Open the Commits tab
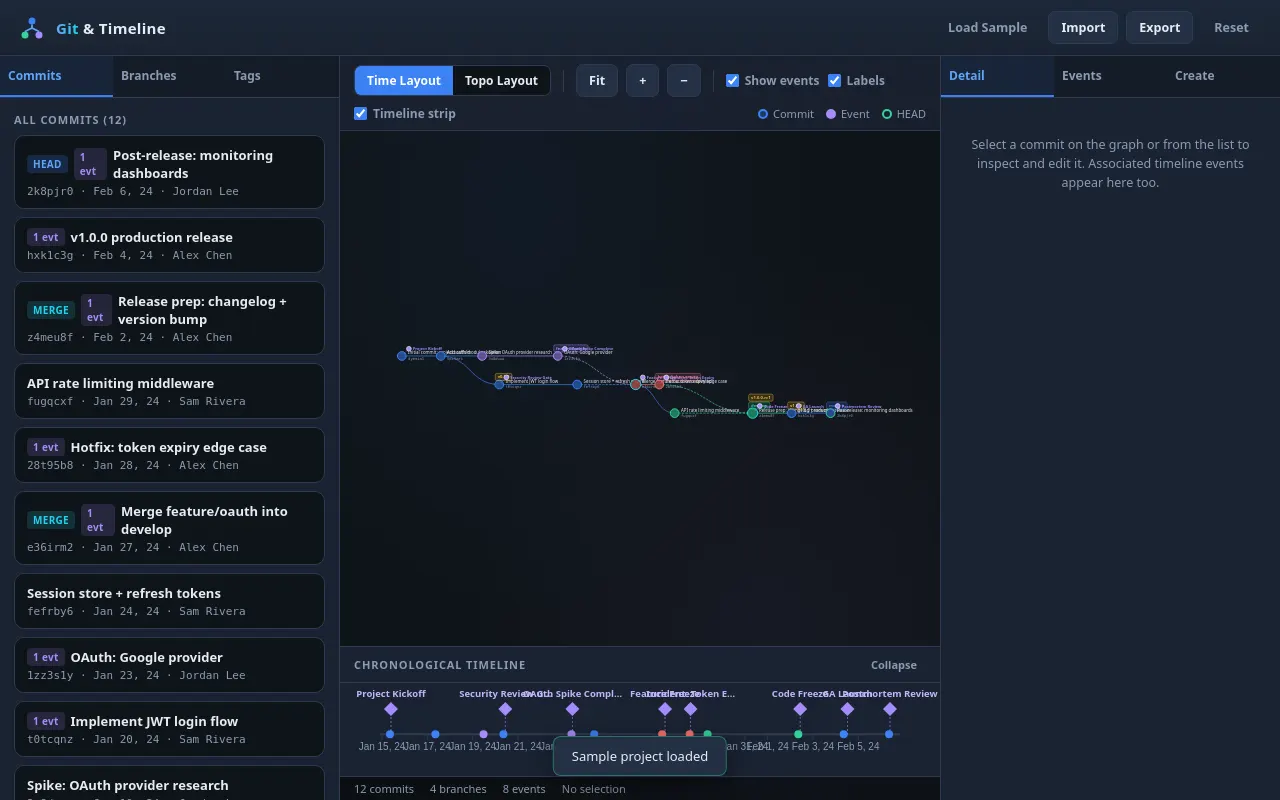 point(56,76)
